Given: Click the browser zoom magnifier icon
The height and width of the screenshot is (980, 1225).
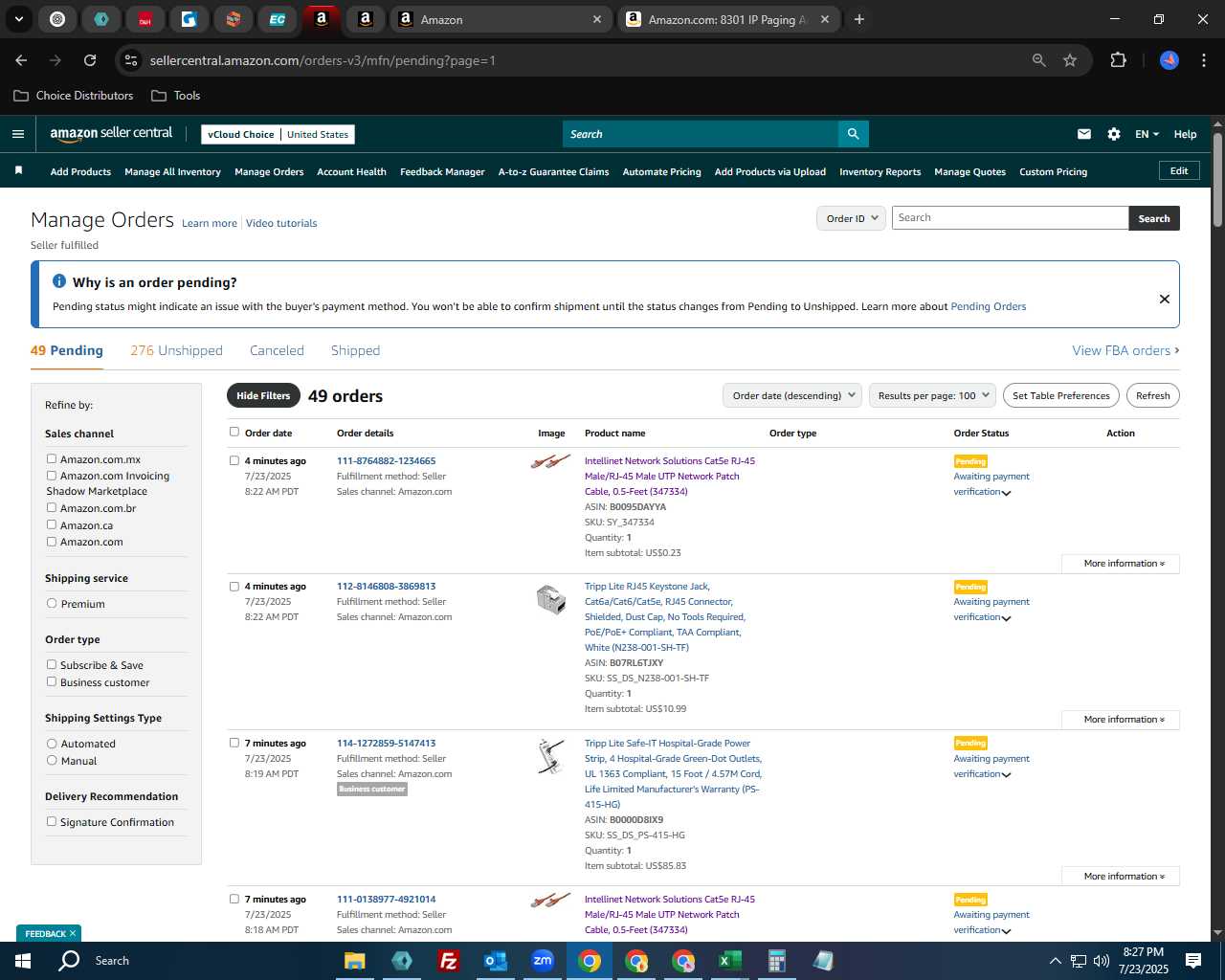Looking at the screenshot, I should coord(1039,60).
